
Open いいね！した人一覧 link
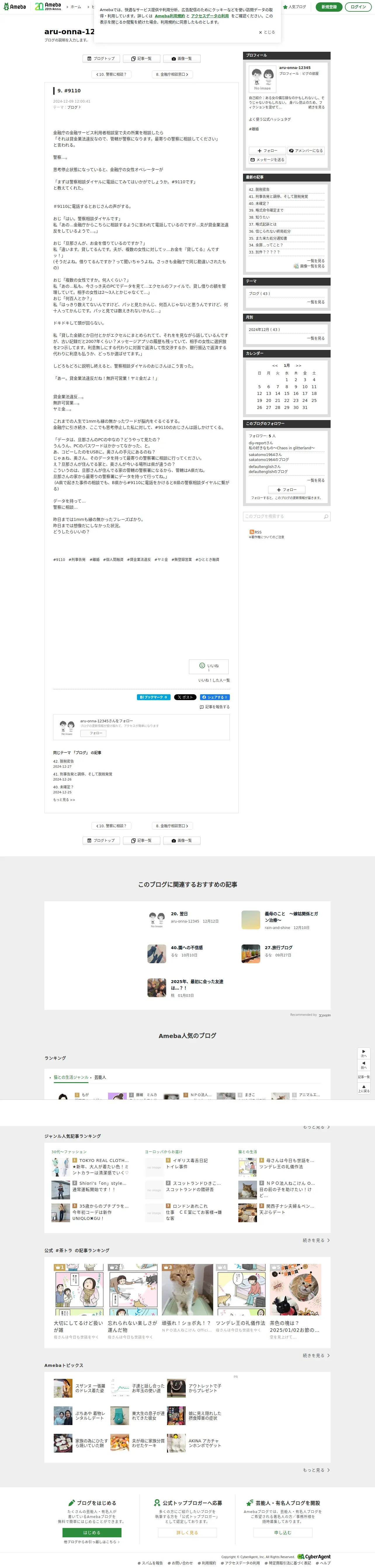(x=214, y=680)
